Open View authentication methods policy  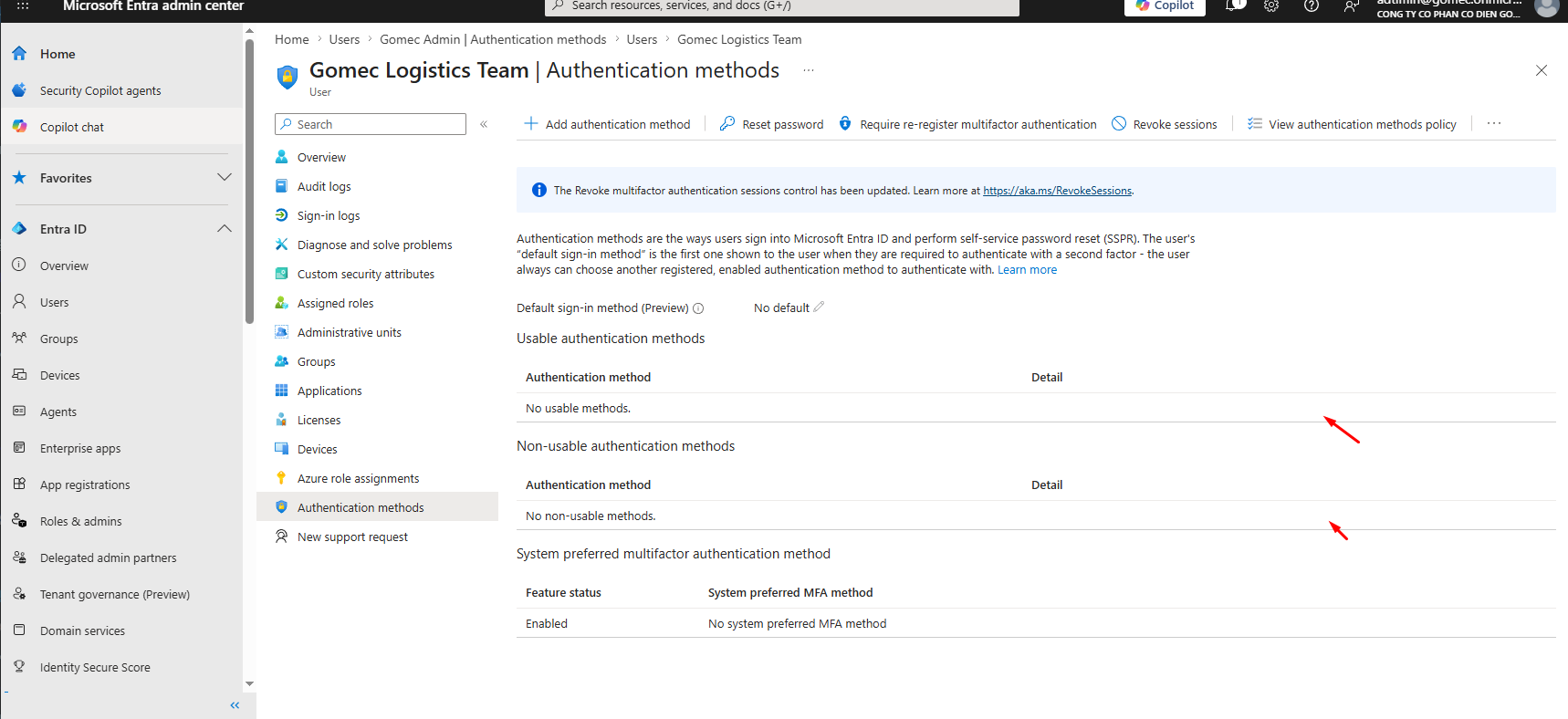[1352, 124]
